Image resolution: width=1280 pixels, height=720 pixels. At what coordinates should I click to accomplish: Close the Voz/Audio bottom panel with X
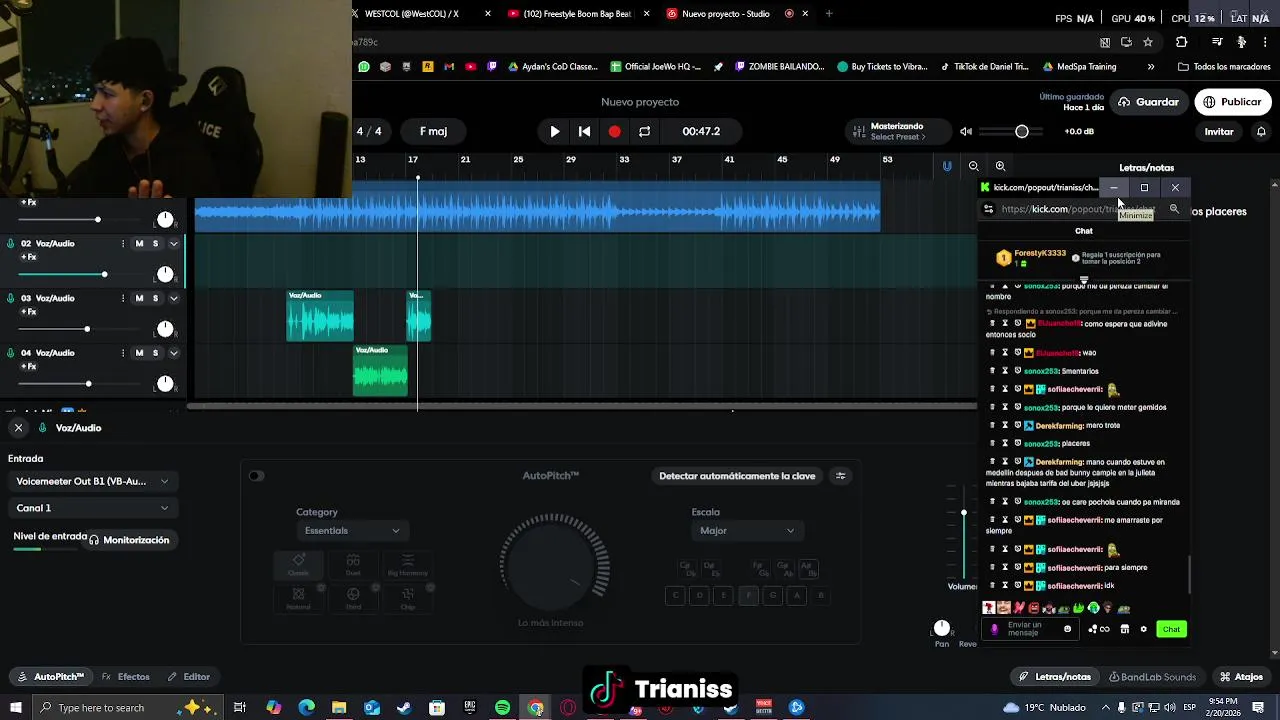18,428
